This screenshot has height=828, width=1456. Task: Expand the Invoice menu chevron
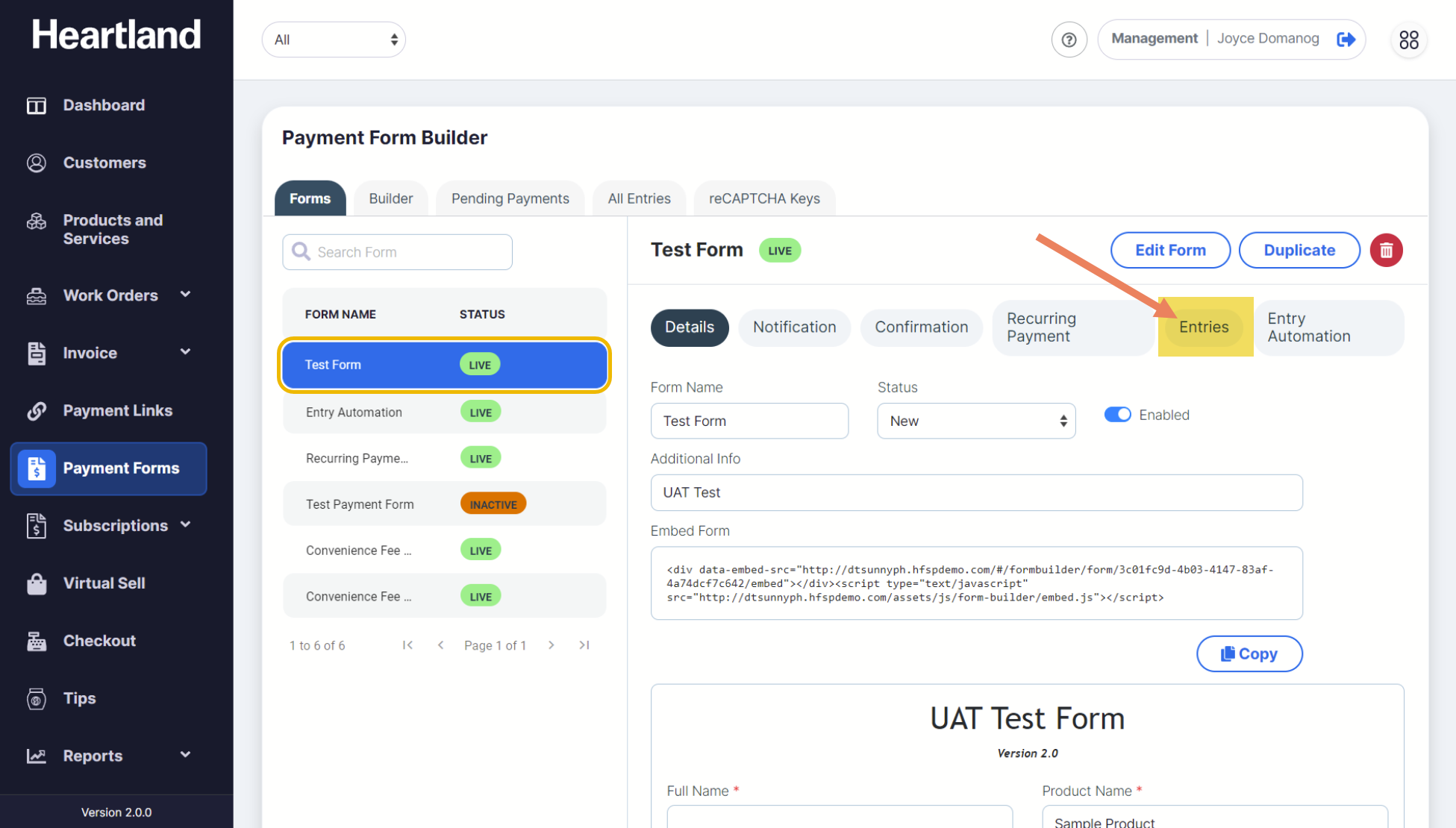tap(186, 352)
